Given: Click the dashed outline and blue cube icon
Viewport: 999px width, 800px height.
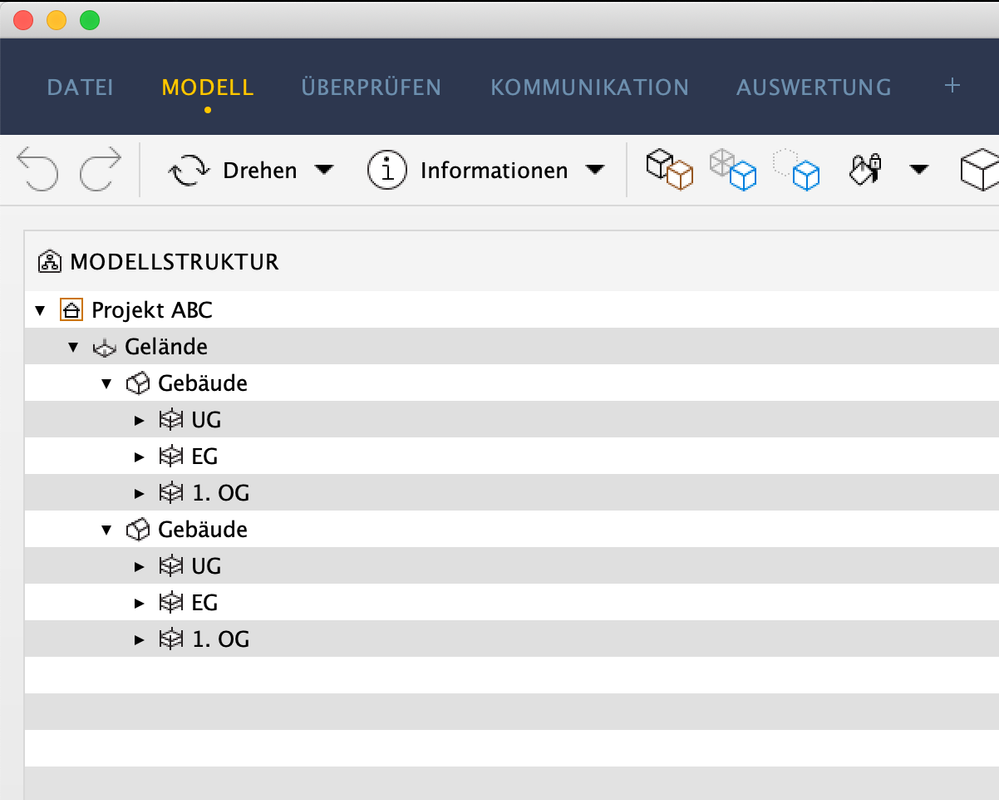Looking at the screenshot, I should tap(797, 170).
